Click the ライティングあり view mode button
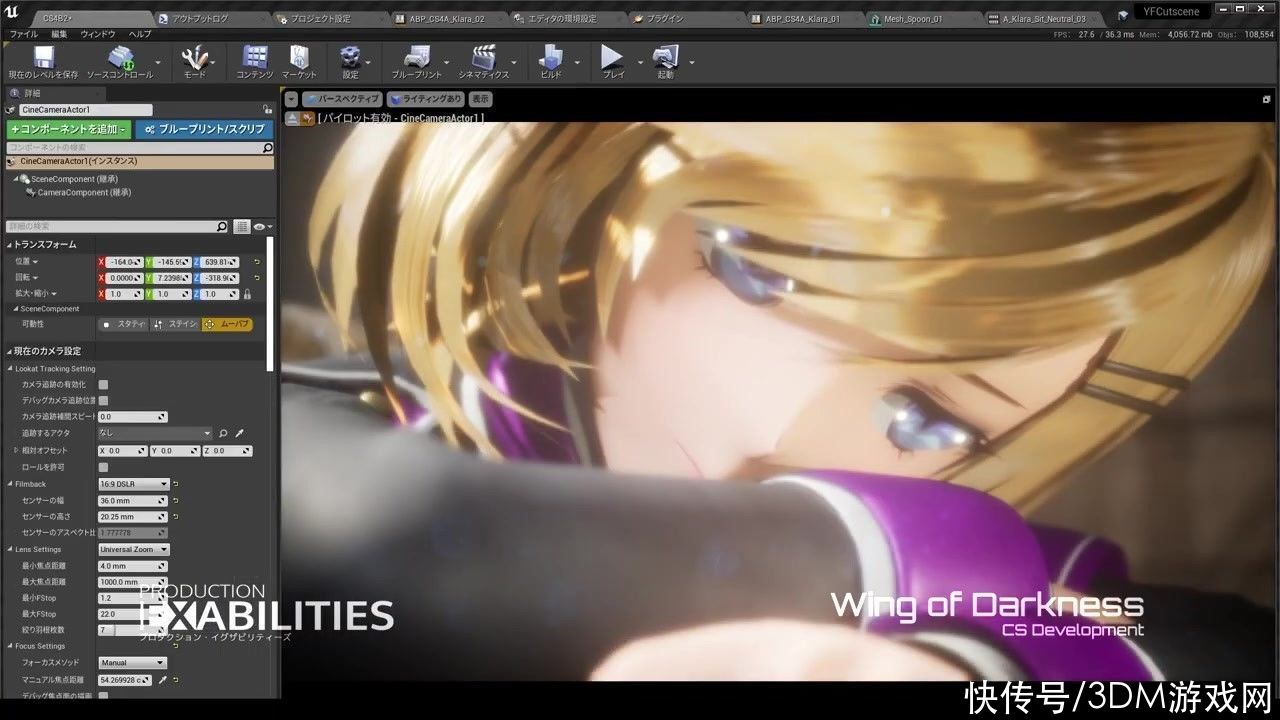 [x=426, y=99]
